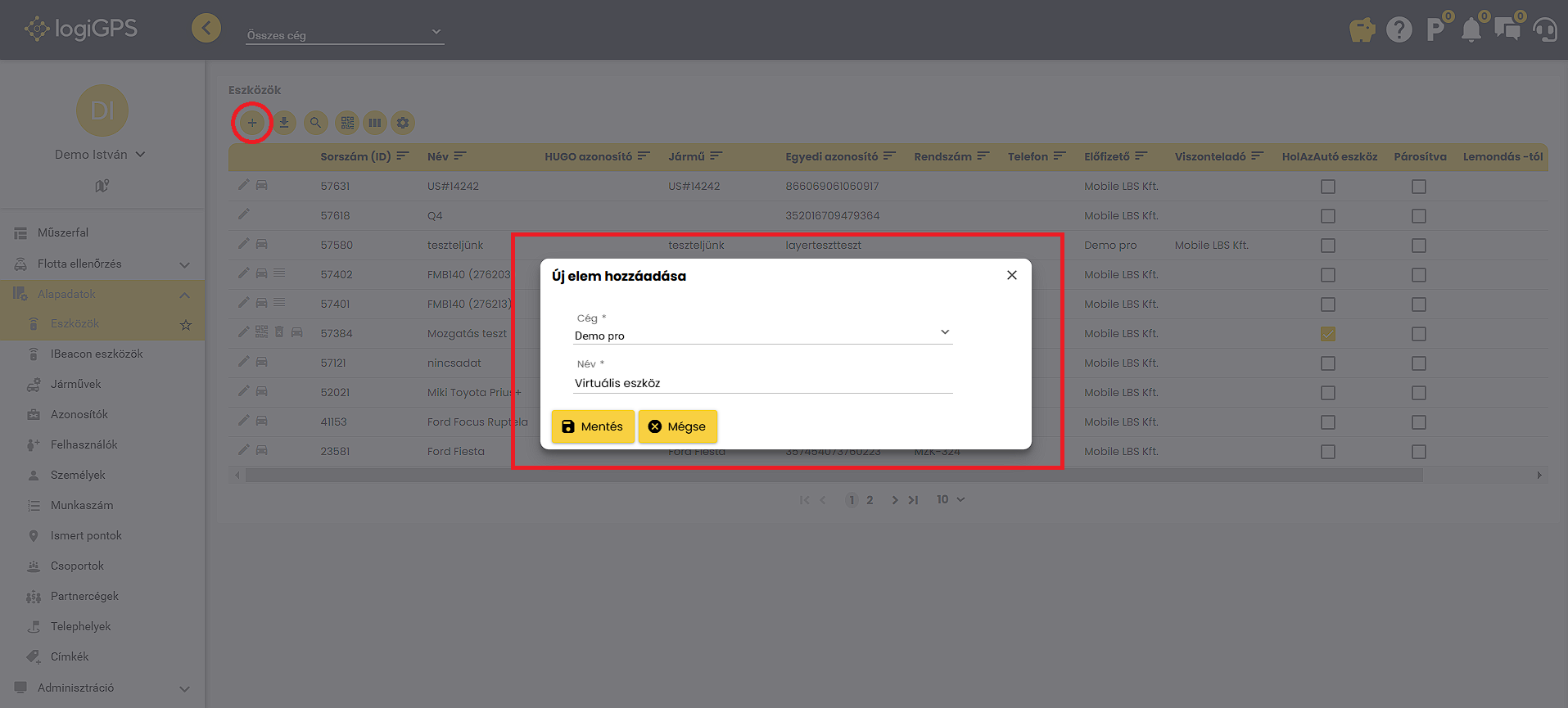The width and height of the screenshot is (1568, 708).
Task: Click the piggy bank icon
Action: [x=1362, y=30]
